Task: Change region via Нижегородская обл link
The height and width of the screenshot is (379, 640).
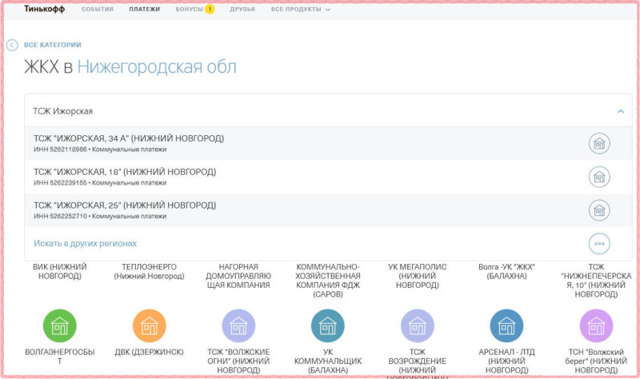Action: pyautogui.click(x=157, y=67)
